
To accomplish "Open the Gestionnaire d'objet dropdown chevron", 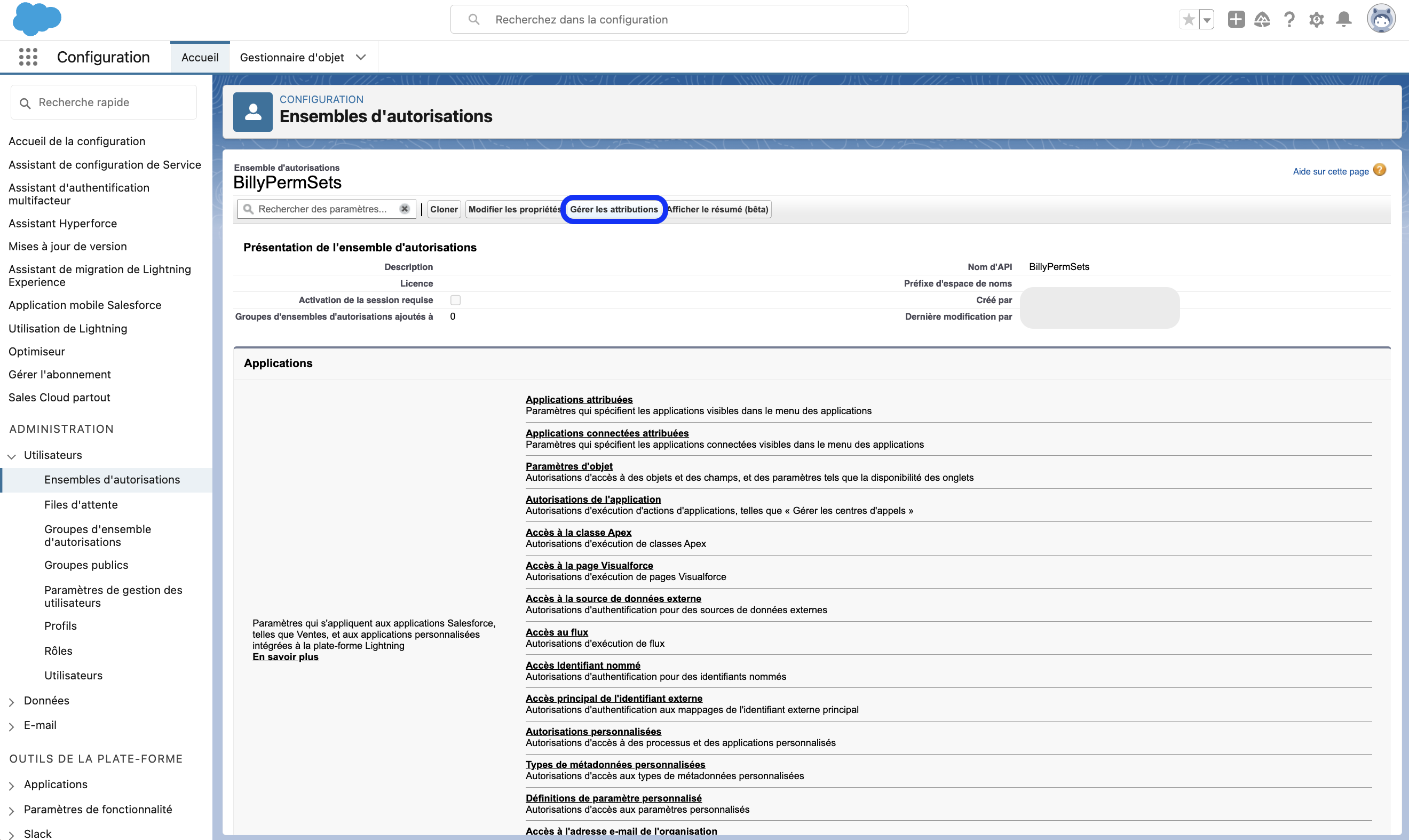I will pyautogui.click(x=361, y=57).
